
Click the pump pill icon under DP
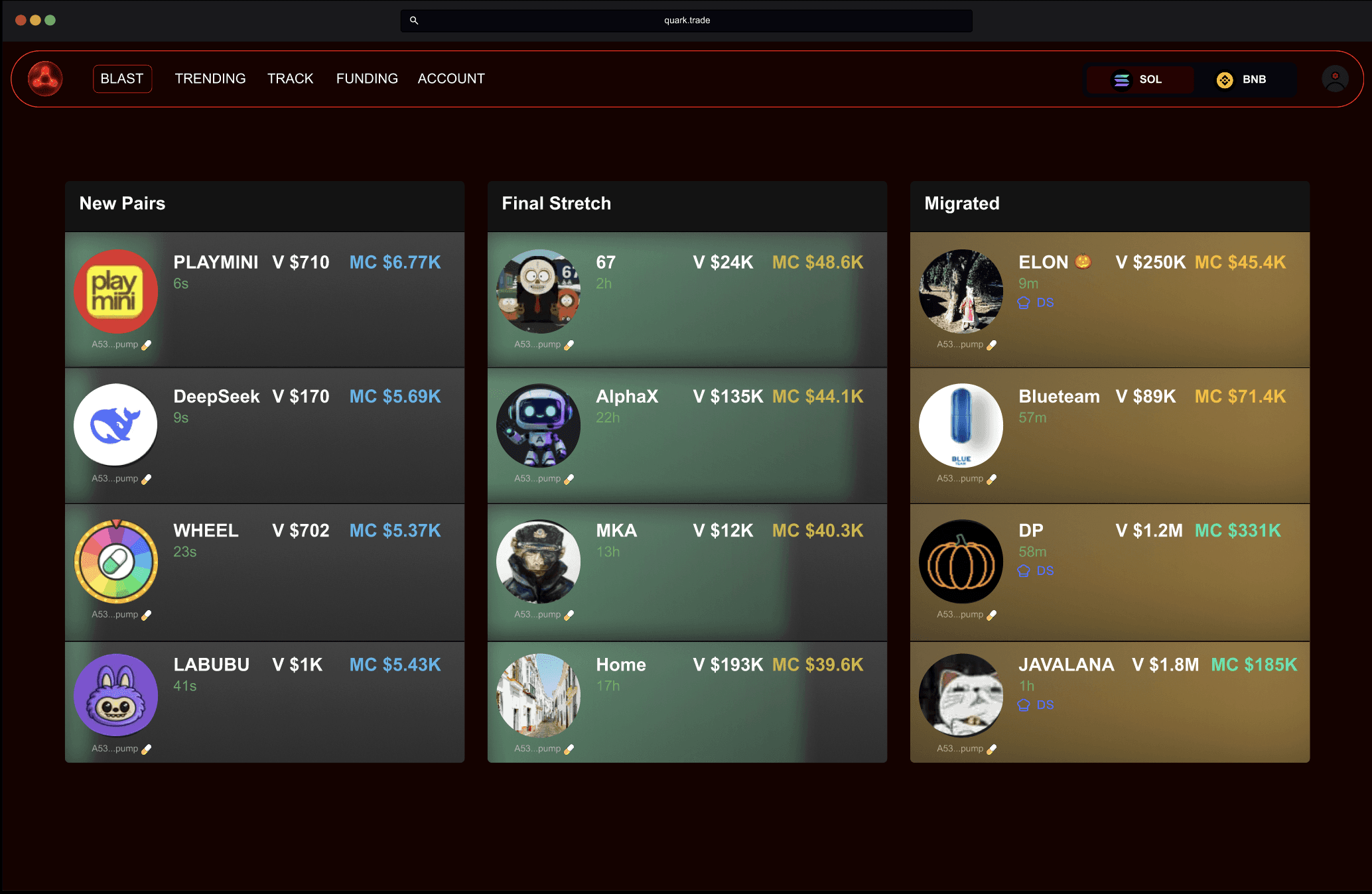[992, 615]
